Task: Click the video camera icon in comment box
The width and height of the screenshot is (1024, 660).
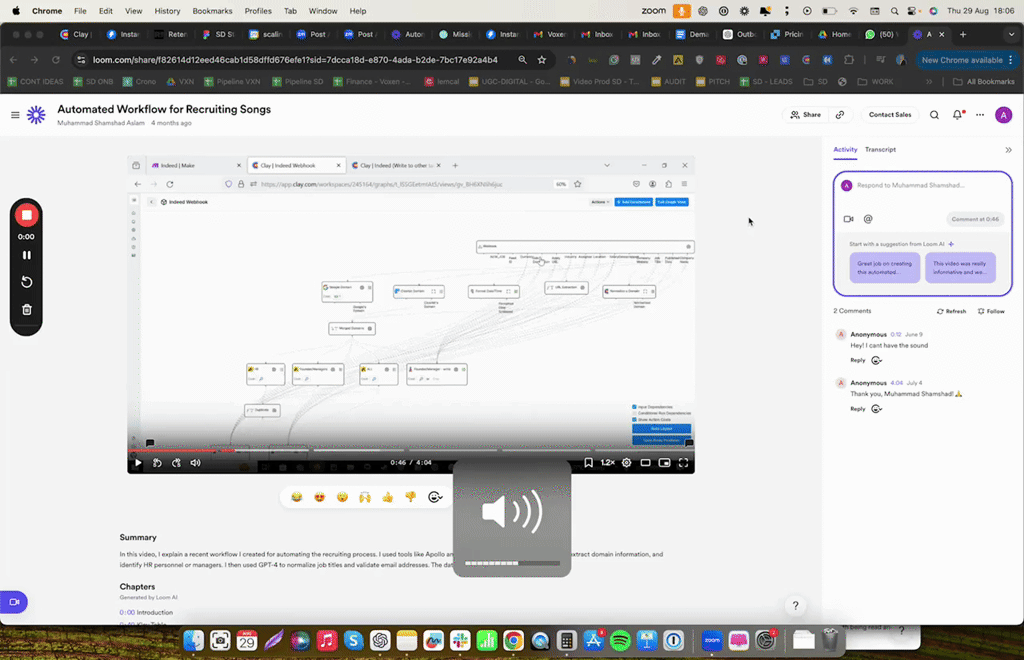Action: [x=848, y=219]
